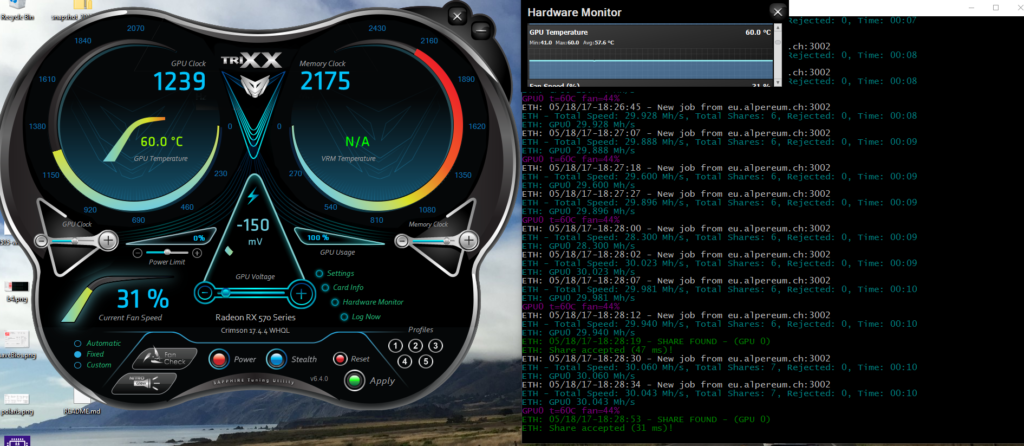This screenshot has height=446, width=1024.
Task: Click the blue Stealth button
Action: click(276, 359)
